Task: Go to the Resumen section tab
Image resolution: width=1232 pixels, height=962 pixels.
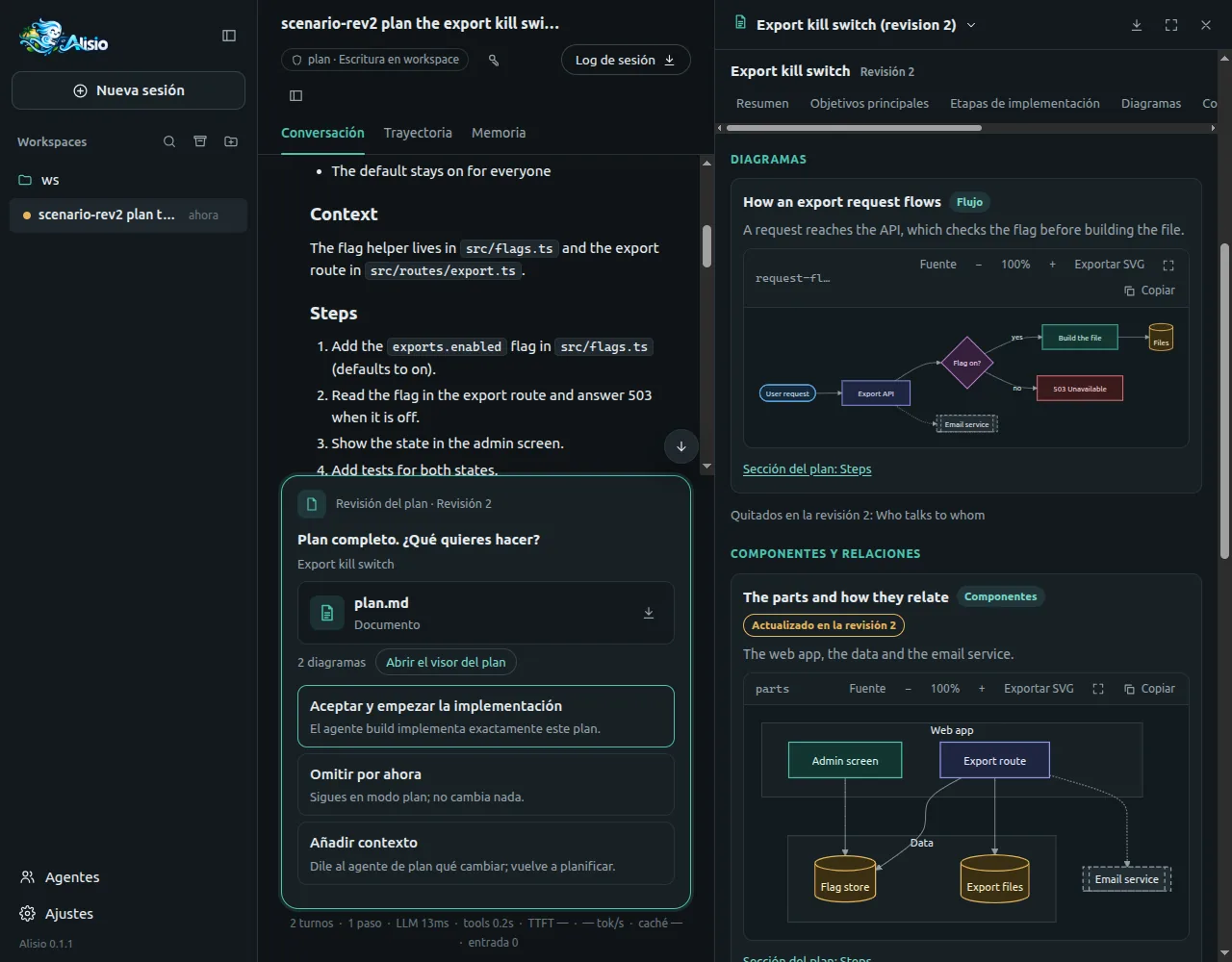Action: (x=762, y=103)
